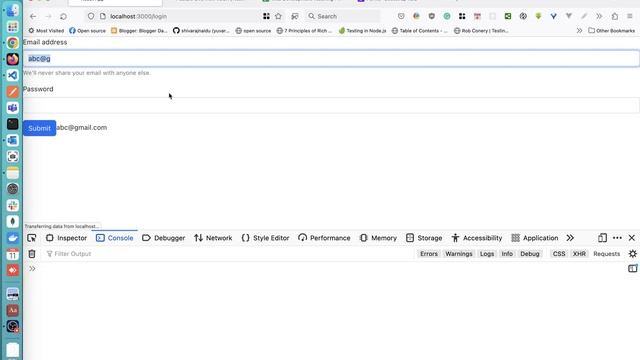The width and height of the screenshot is (640, 360).
Task: Switch to the Inspector tab
Action: [67, 238]
